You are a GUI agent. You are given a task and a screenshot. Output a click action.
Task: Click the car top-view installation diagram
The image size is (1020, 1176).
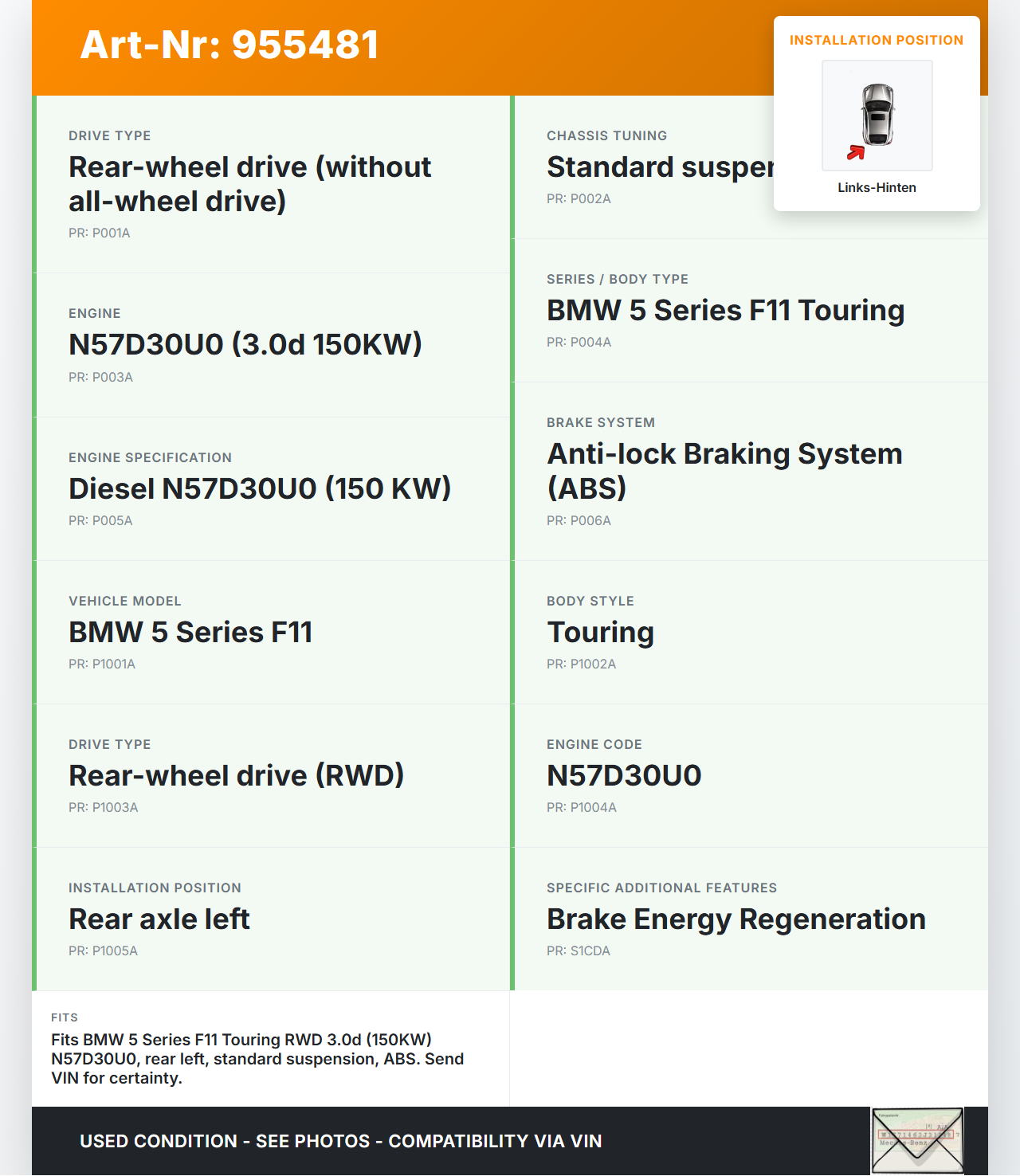pyautogui.click(x=877, y=114)
